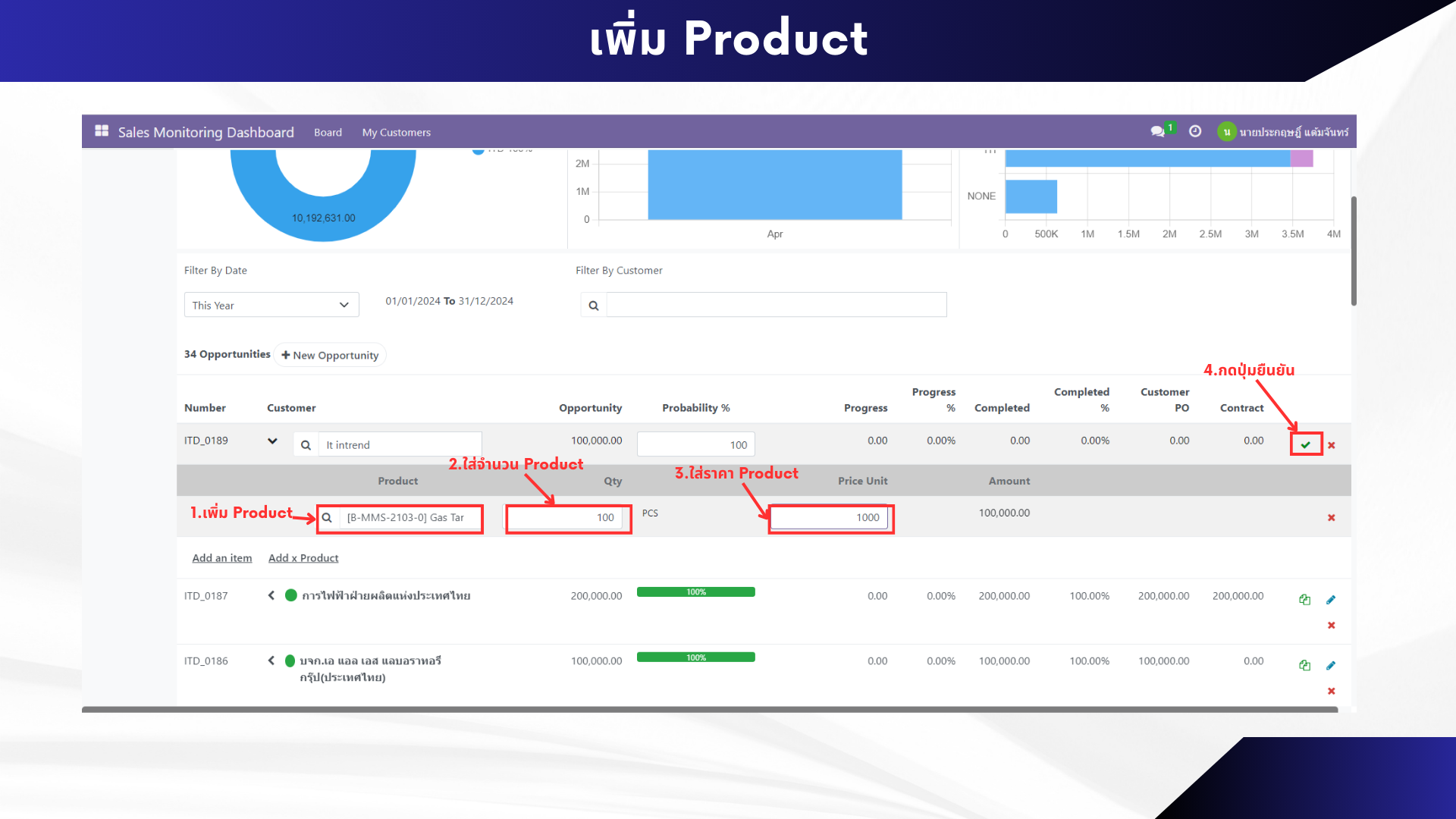Open the chat messages notification icon
The height and width of the screenshot is (819, 1456).
tap(1157, 131)
